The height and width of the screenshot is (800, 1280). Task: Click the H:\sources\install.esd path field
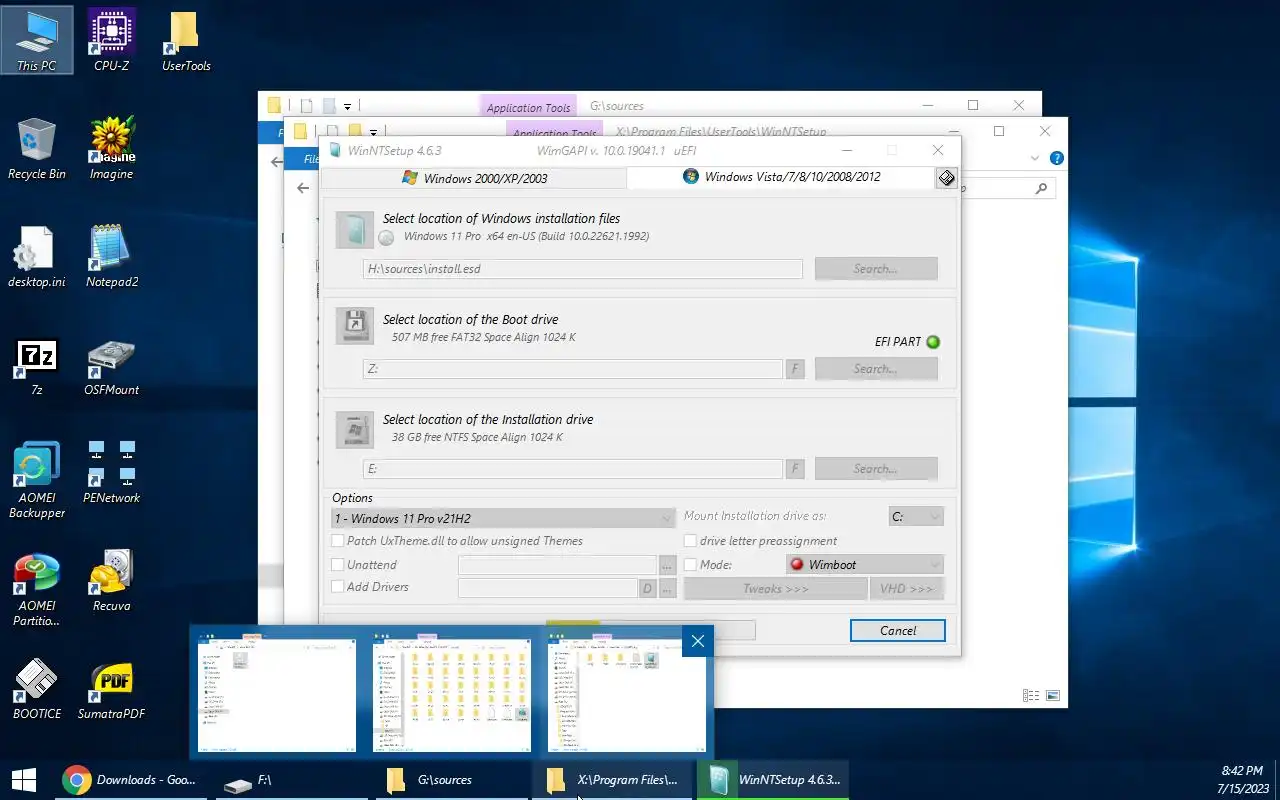pos(583,269)
